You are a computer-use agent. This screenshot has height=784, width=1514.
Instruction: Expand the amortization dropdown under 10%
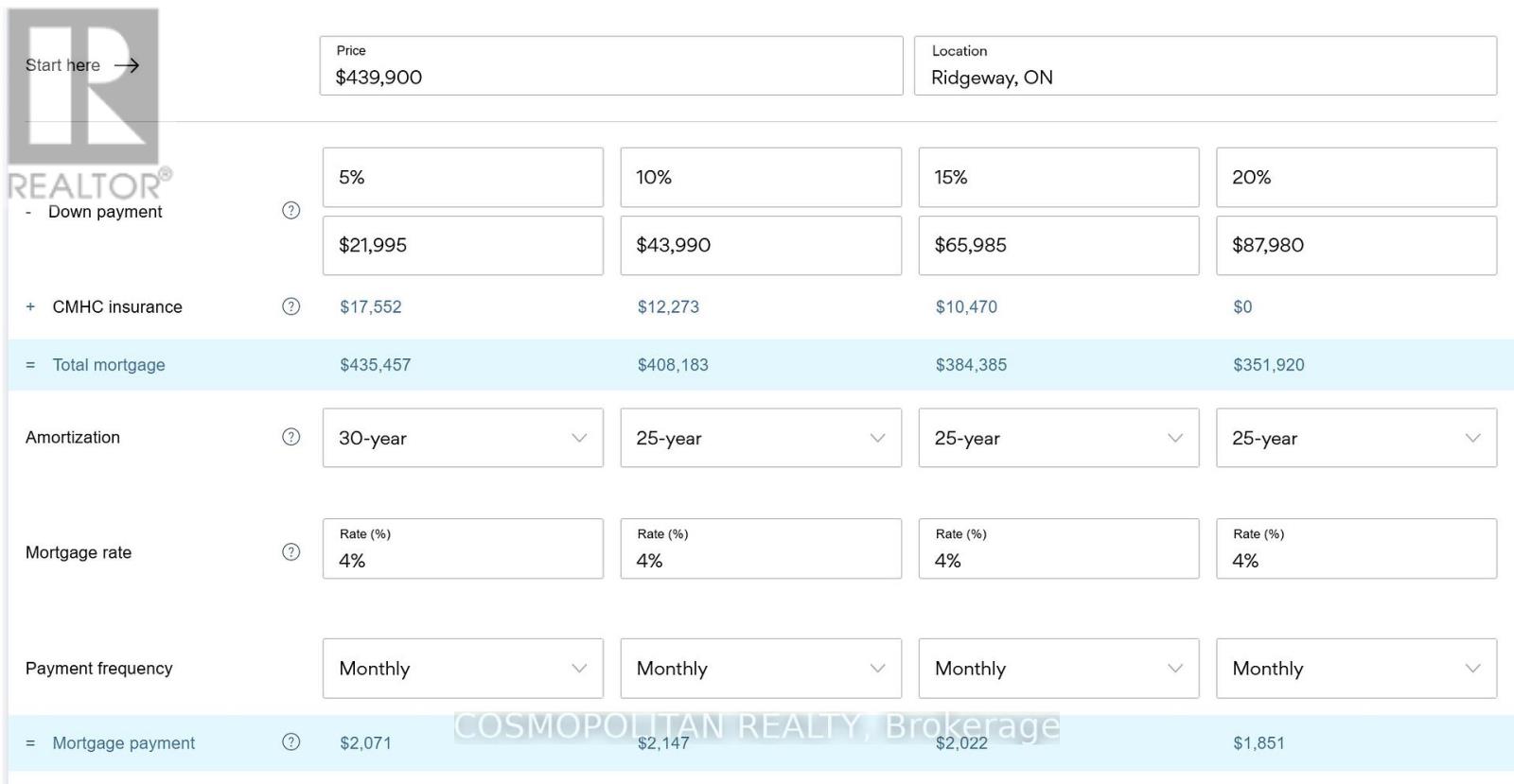point(760,438)
